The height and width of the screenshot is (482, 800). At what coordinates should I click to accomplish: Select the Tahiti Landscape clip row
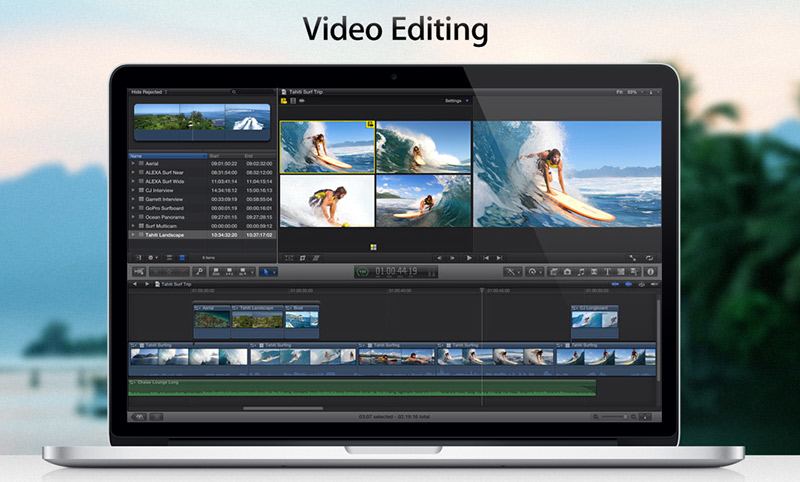202,235
